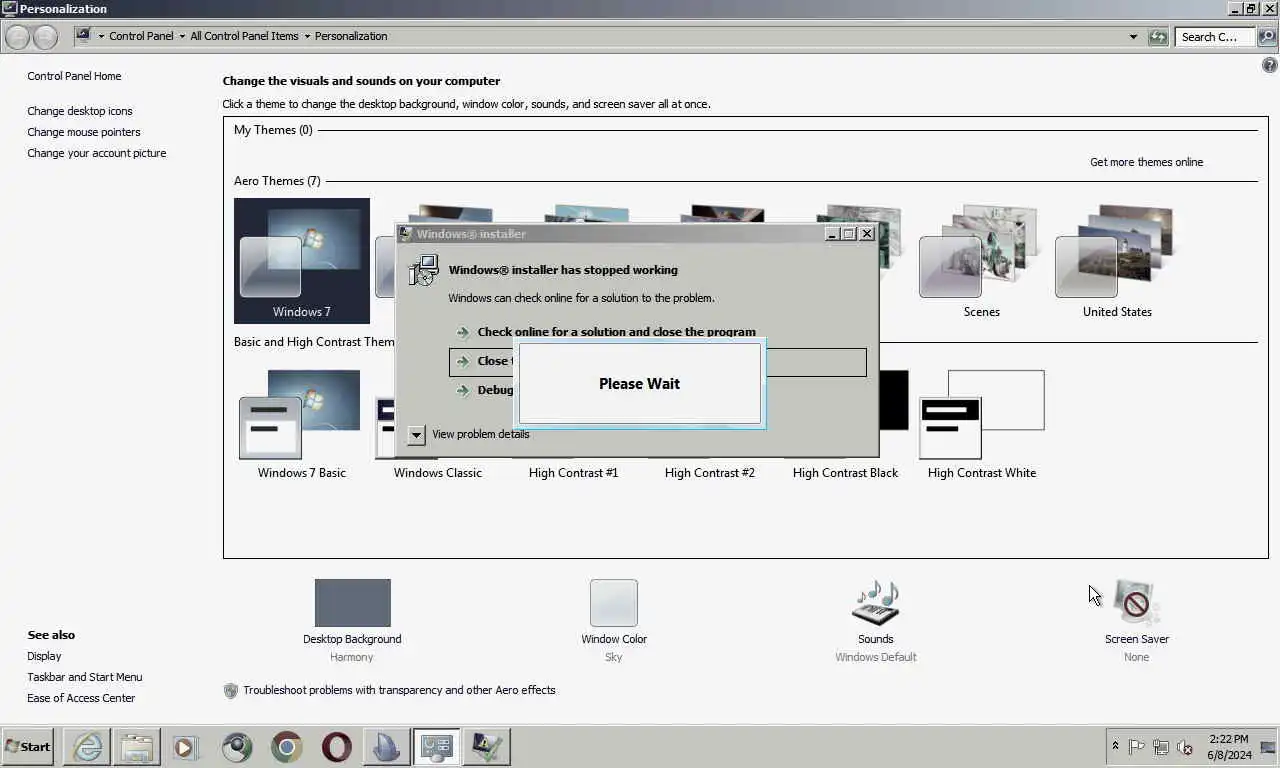
Task: Open Windows Explorer folder from taskbar
Action: pos(137,747)
